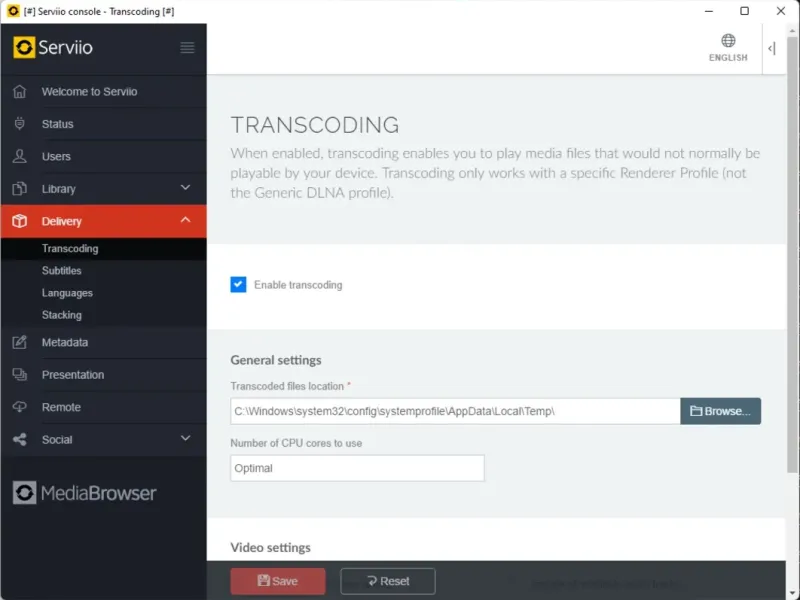Screen dimensions: 800x600
Task: Click the scrollbar down arrow
Action: point(793,593)
